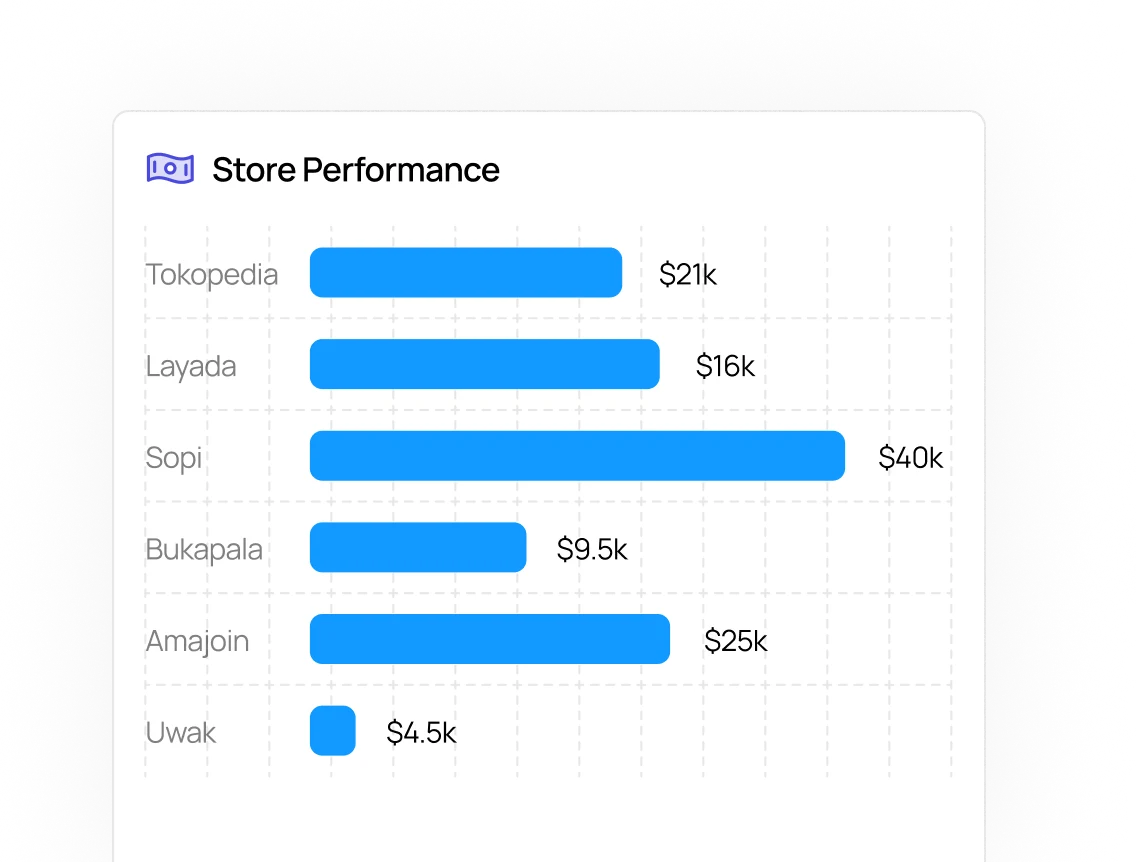Viewport: 1136px width, 862px height.
Task: Select the longest bar for Sopi
Action: click(x=577, y=456)
